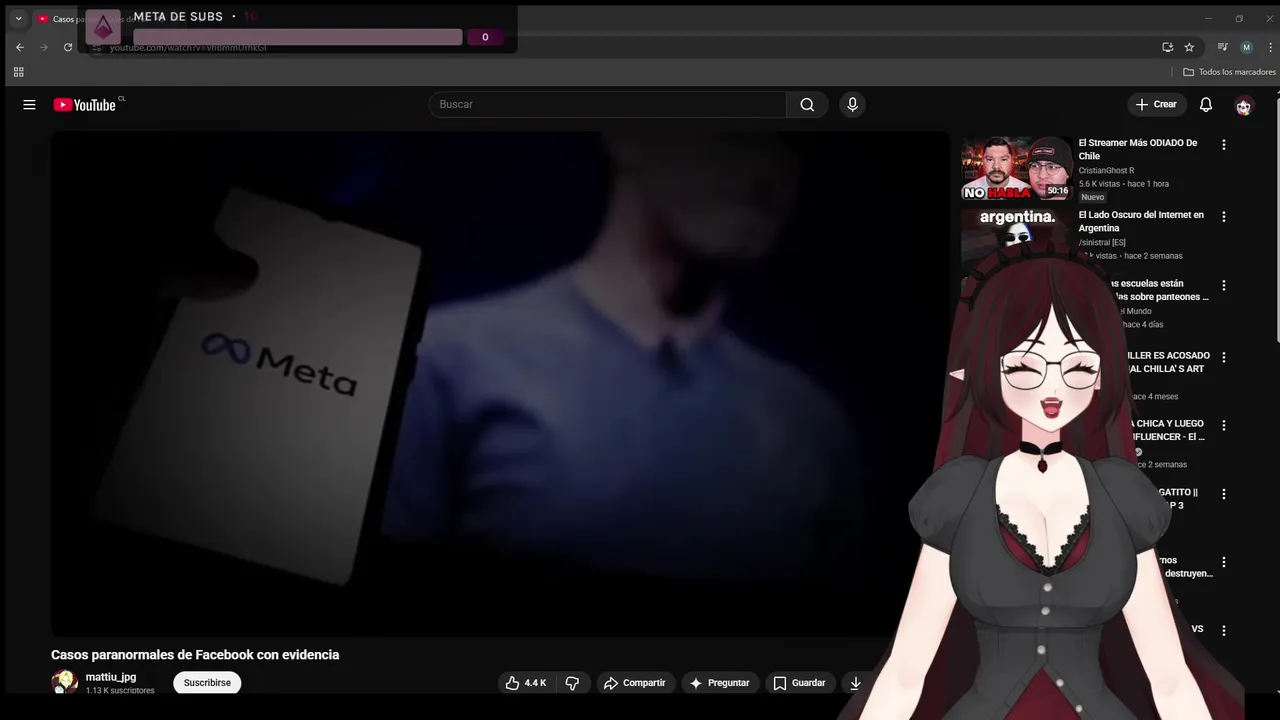Open the mattiu_jpg channel name link

pos(111,677)
